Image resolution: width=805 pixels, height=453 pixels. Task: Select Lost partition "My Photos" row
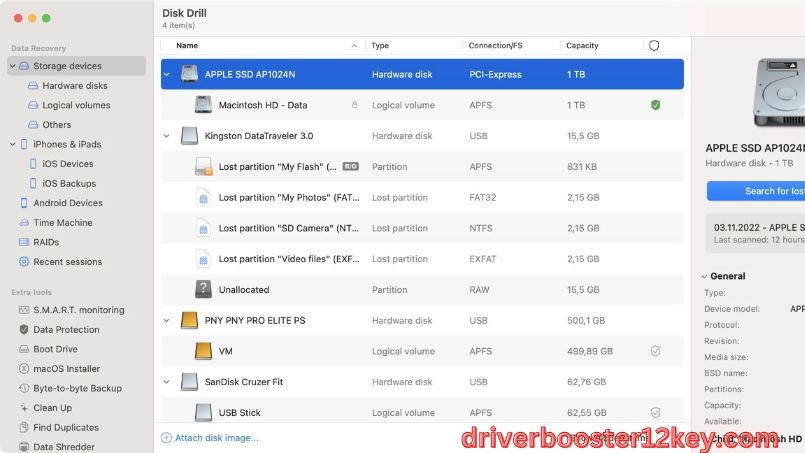click(422, 198)
